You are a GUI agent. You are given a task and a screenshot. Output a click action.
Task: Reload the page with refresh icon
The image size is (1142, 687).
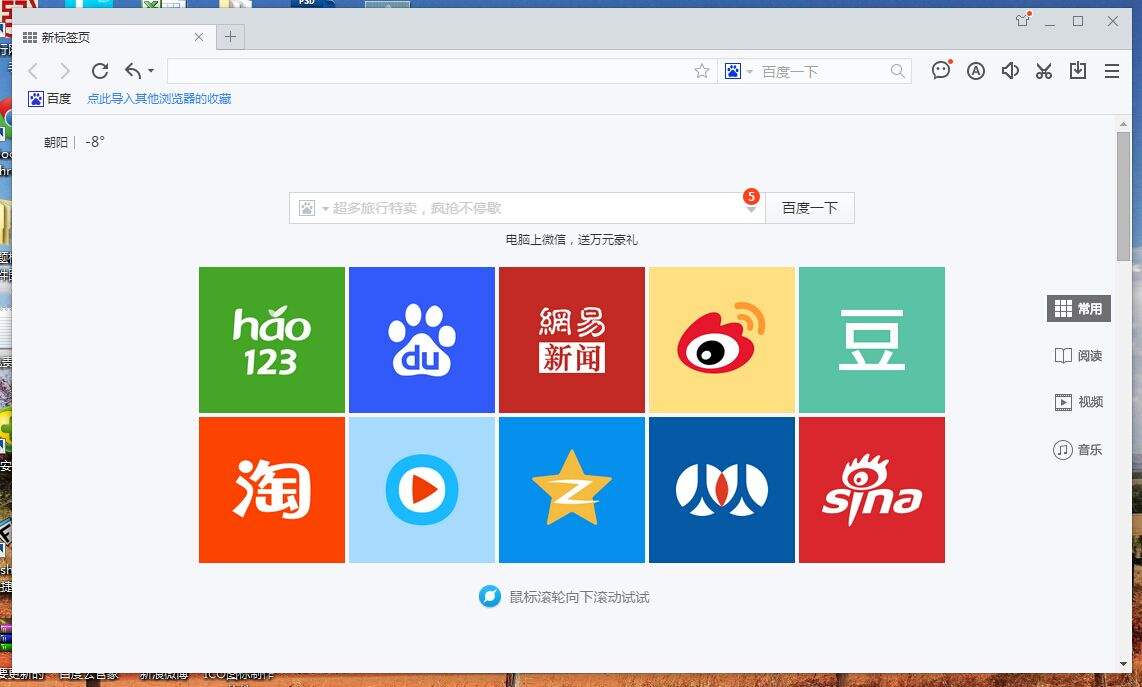100,71
